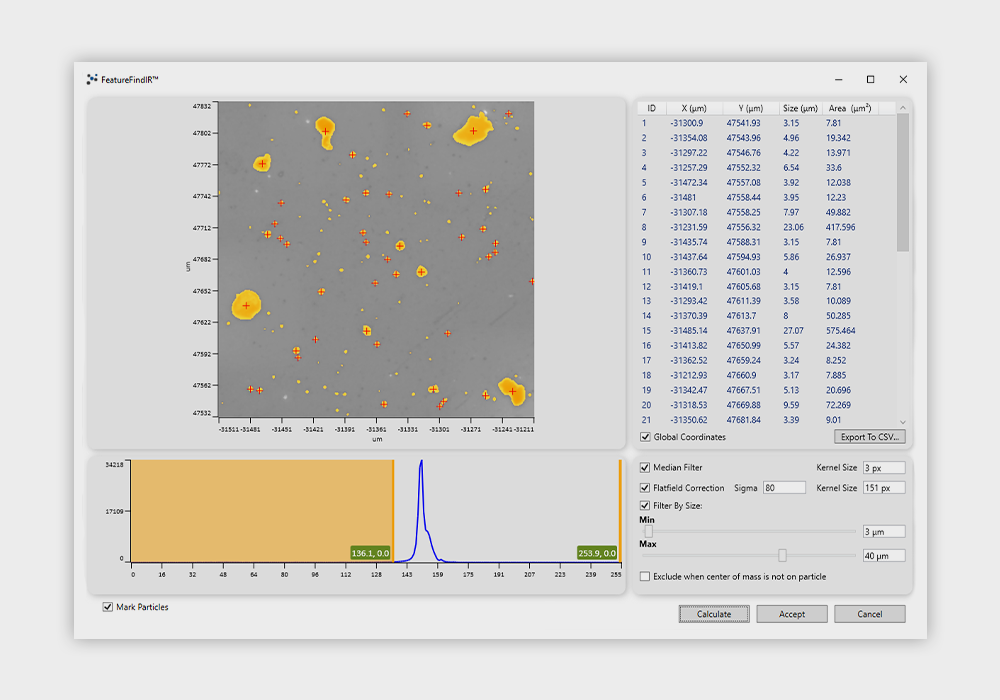This screenshot has height=700, width=1000.
Task: Disable Flatfield Correction checkbox
Action: (x=645, y=488)
